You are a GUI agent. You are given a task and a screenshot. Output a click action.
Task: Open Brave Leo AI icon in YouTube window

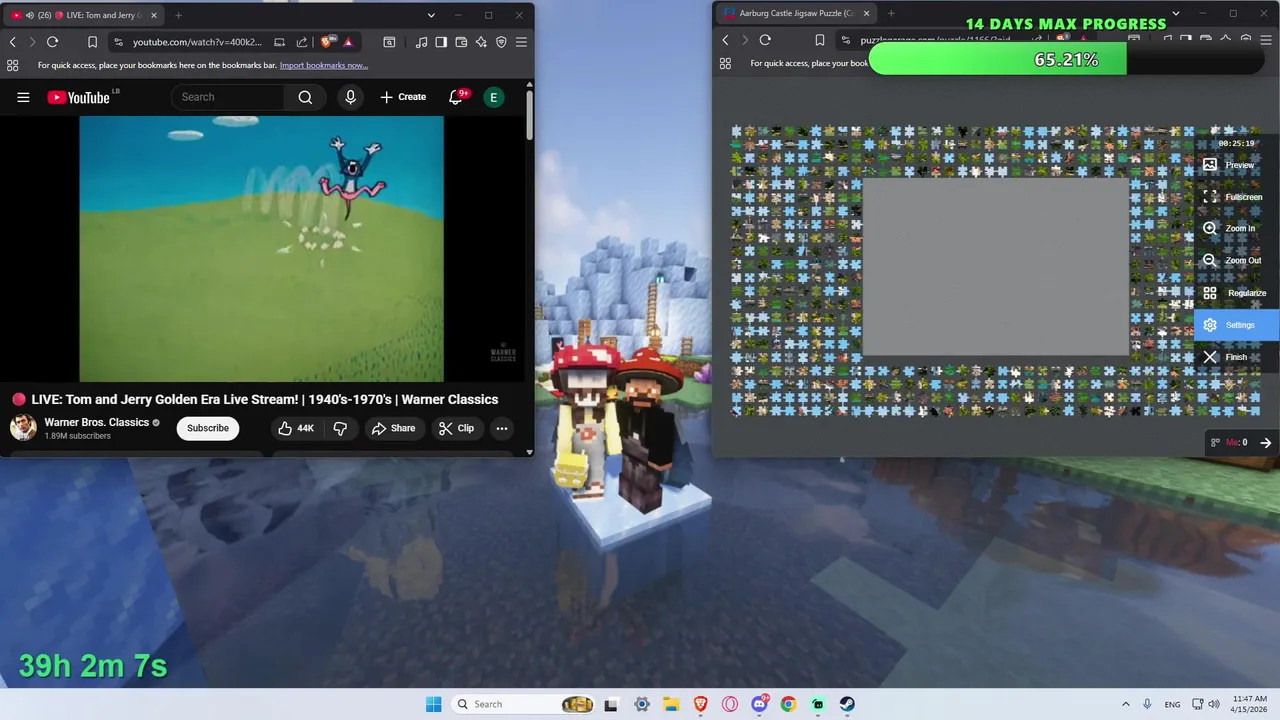point(481,42)
